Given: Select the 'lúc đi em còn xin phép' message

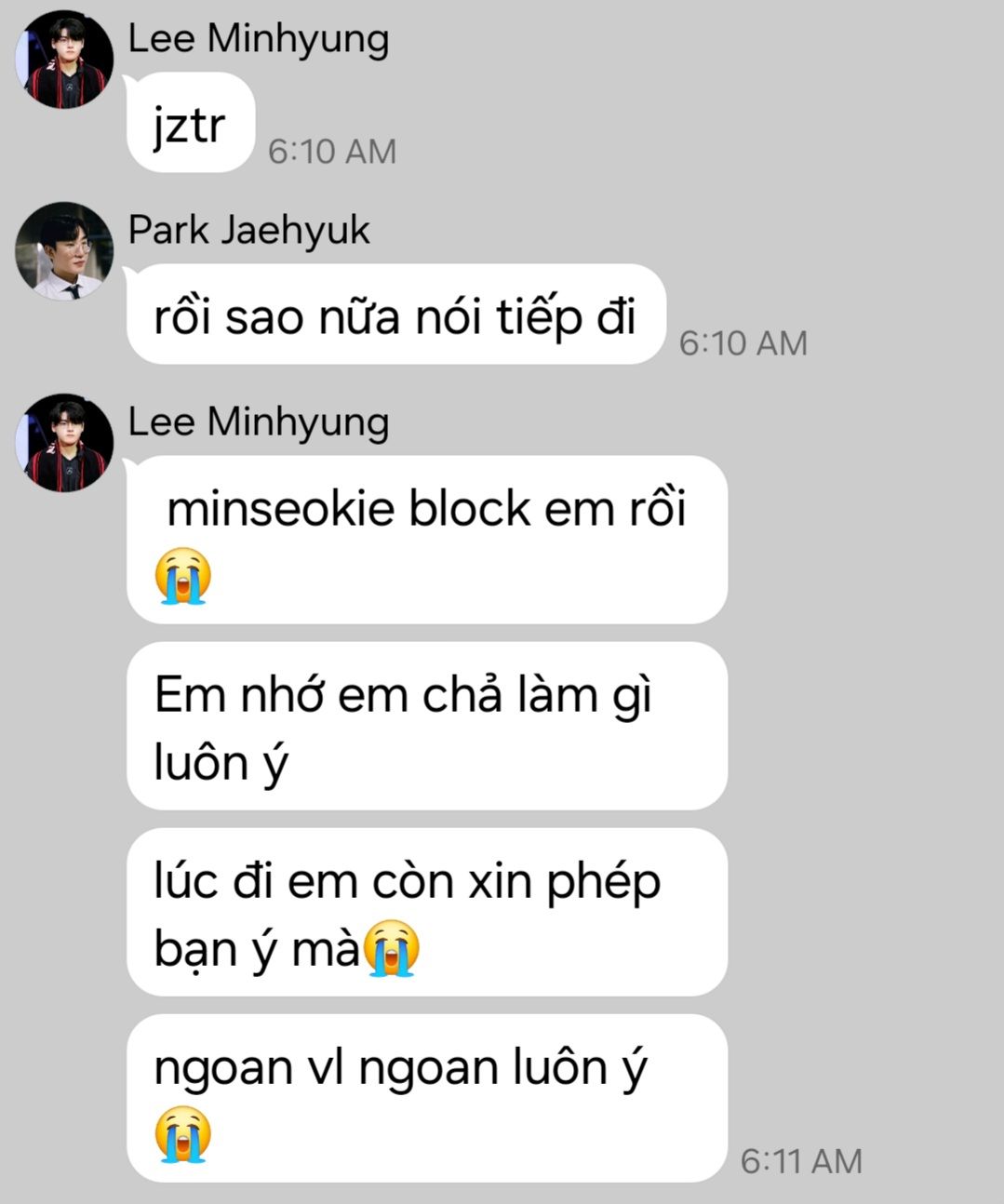Looking at the screenshot, I should tap(426, 912).
